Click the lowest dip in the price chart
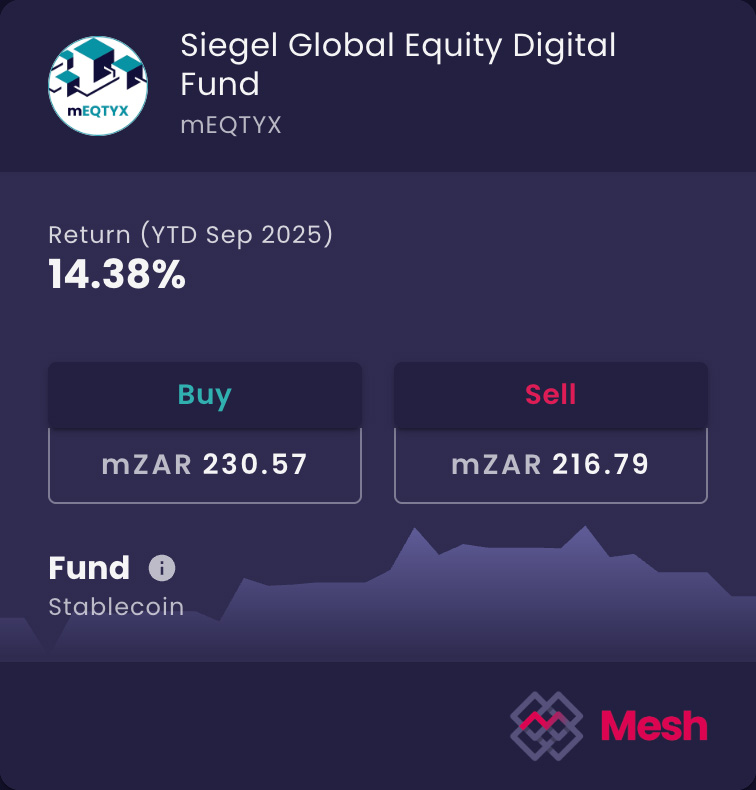The height and width of the screenshot is (790, 756). 46,650
